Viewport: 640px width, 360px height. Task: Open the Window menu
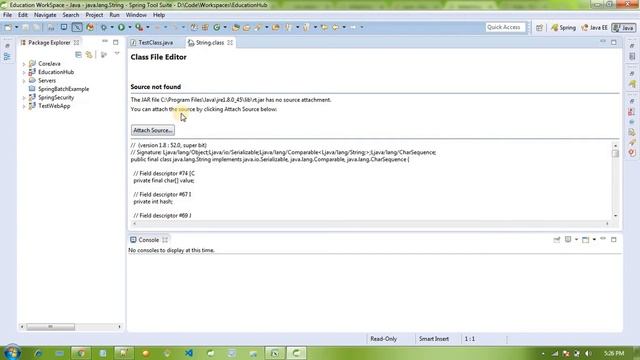tap(136, 15)
